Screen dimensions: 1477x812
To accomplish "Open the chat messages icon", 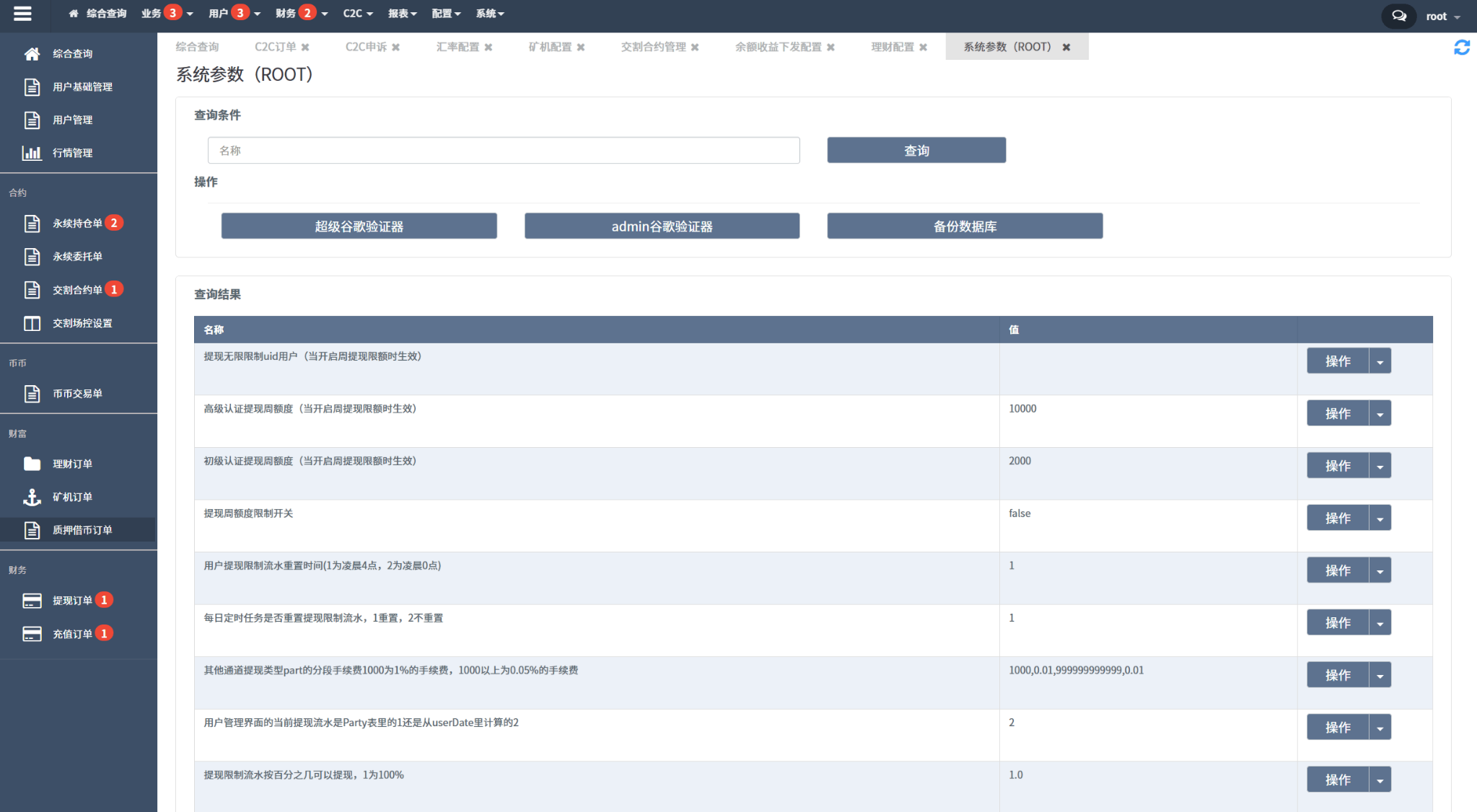I will 1399,16.
